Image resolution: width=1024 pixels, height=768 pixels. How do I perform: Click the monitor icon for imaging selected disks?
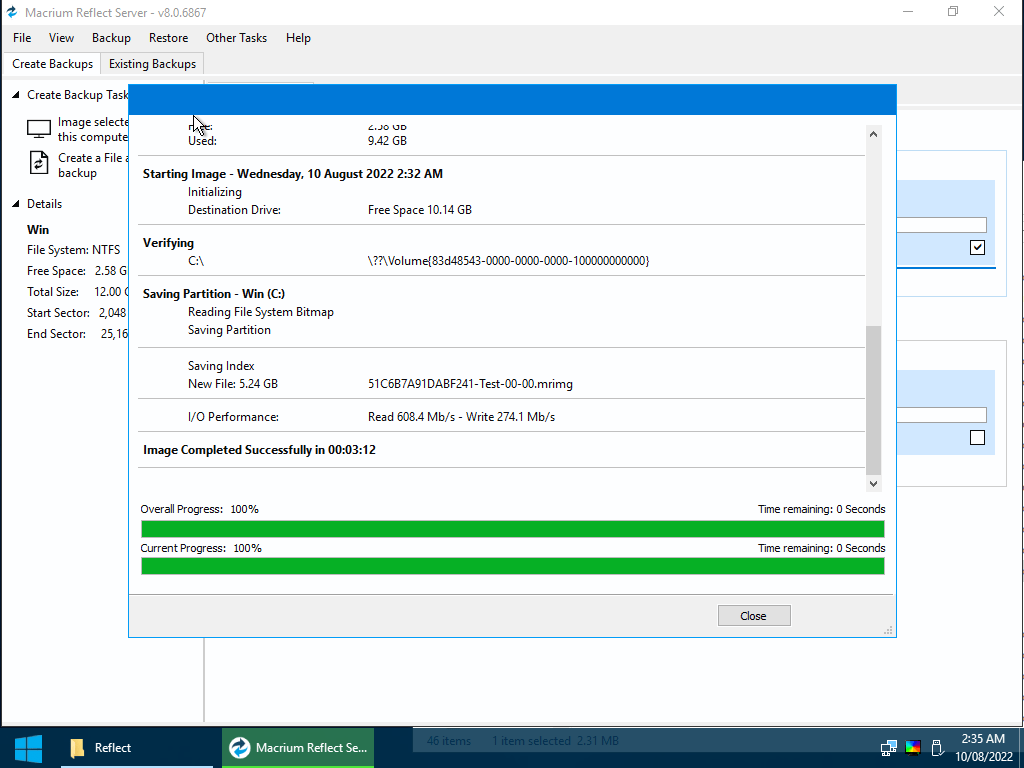click(39, 129)
